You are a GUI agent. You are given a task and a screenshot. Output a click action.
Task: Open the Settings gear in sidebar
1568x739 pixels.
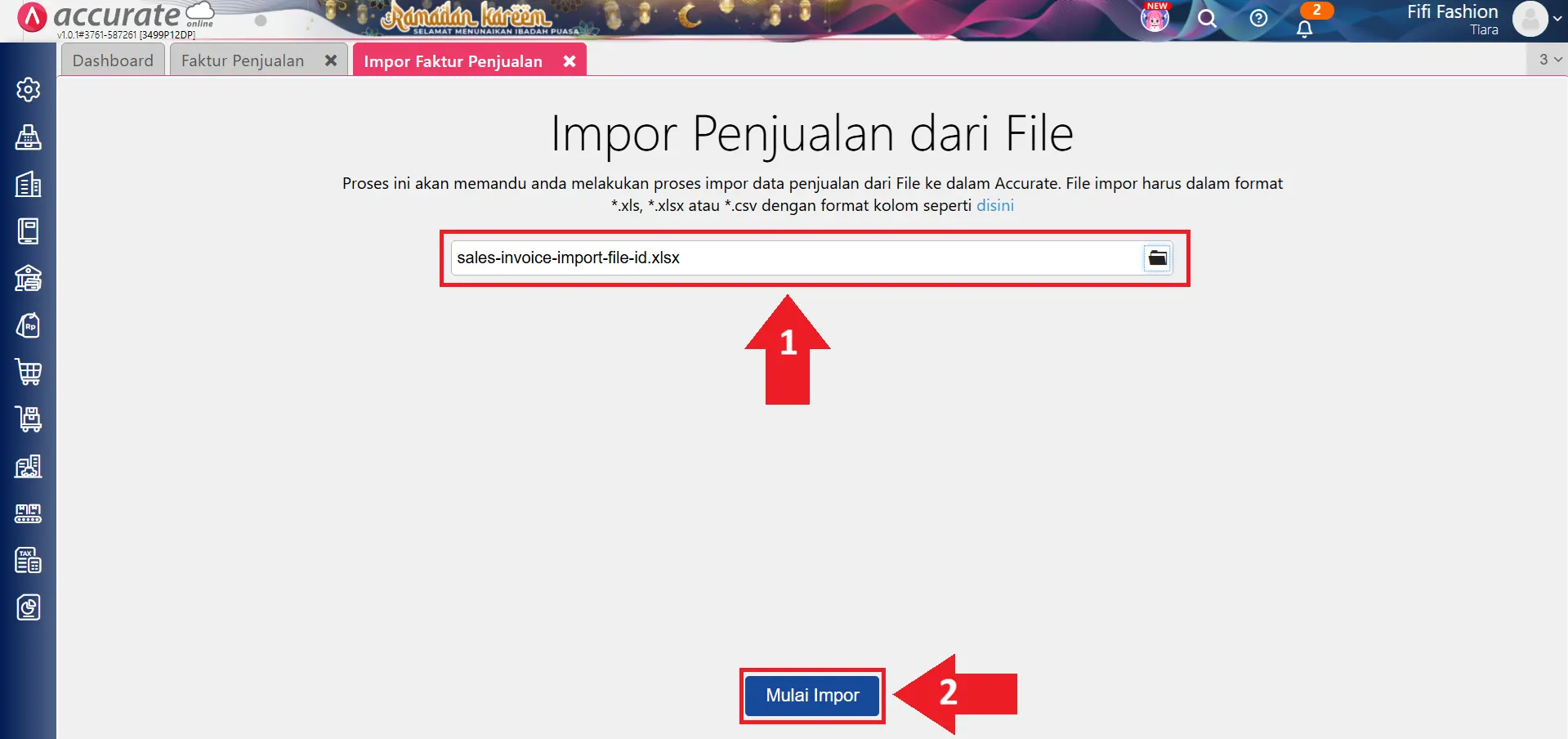(x=29, y=90)
